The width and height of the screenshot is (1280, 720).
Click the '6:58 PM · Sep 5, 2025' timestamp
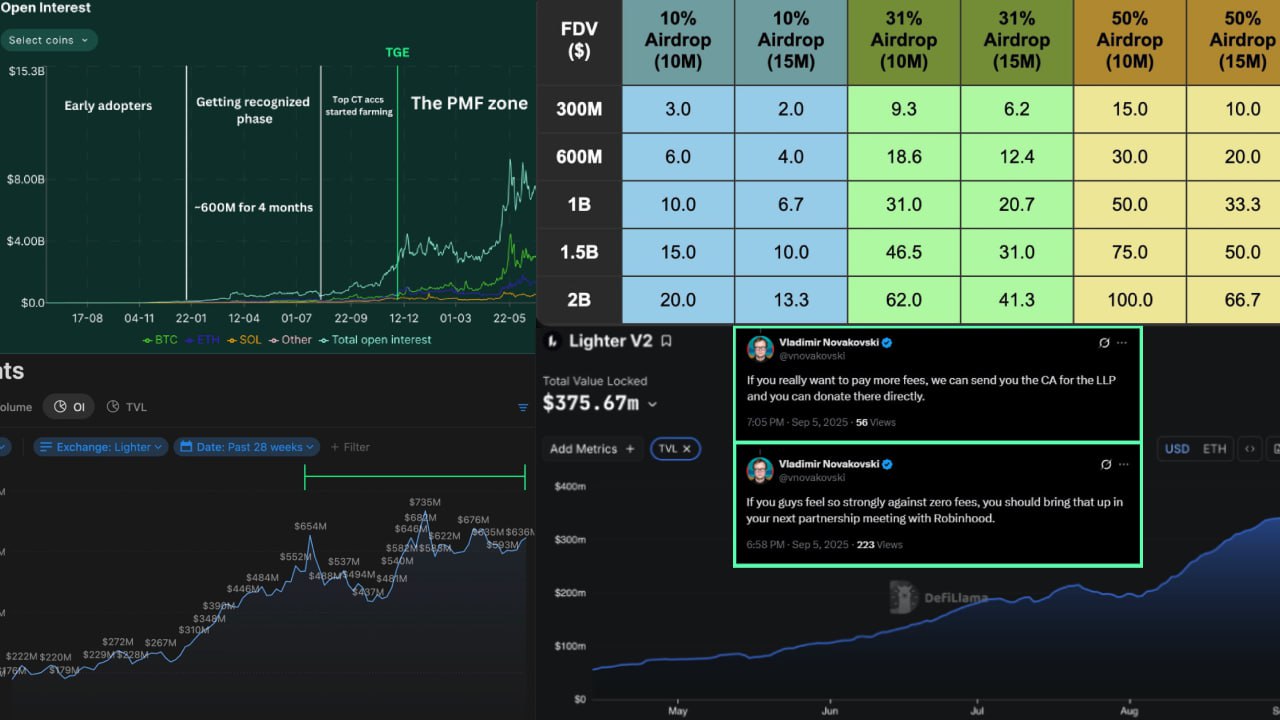click(x=798, y=544)
